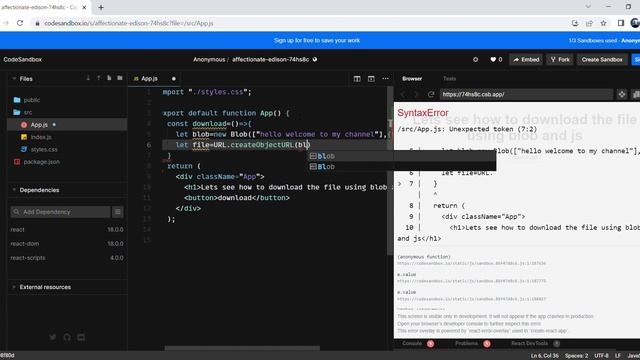Download files icon in Files header
This screenshot has height=360, width=640.
88,78
